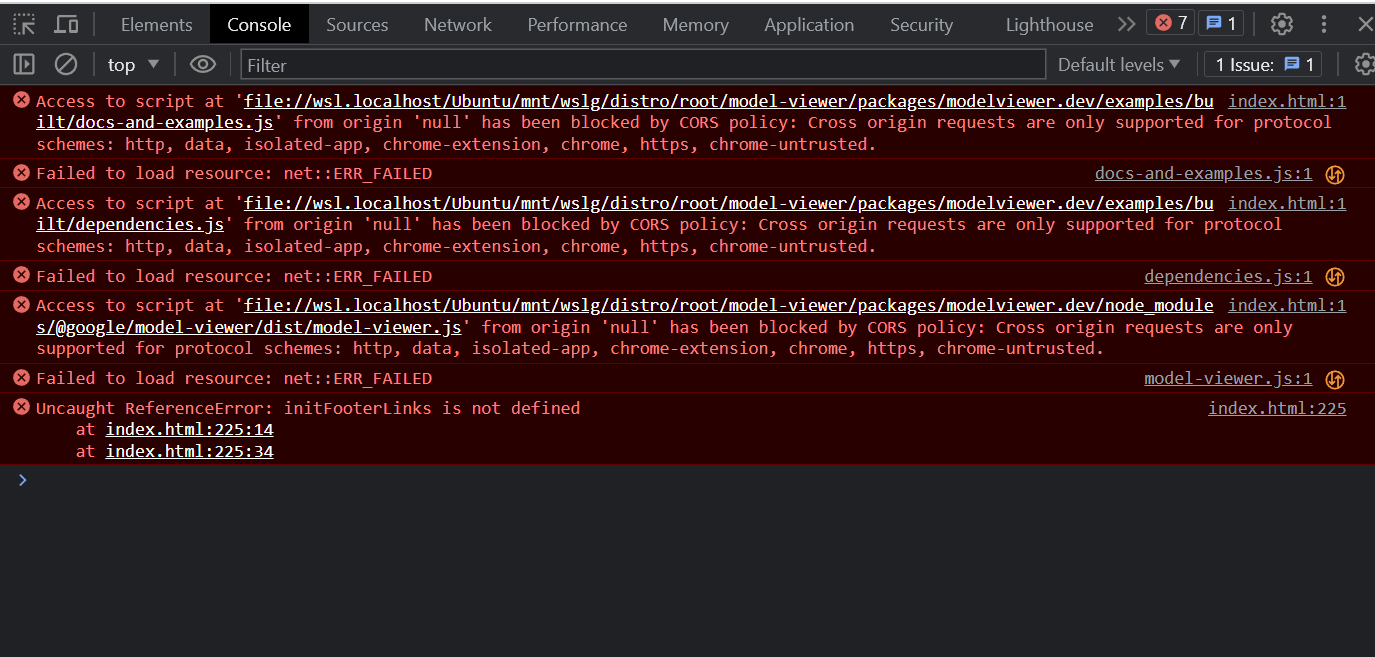
Task: Open the blue issues message badge
Action: (1221, 21)
